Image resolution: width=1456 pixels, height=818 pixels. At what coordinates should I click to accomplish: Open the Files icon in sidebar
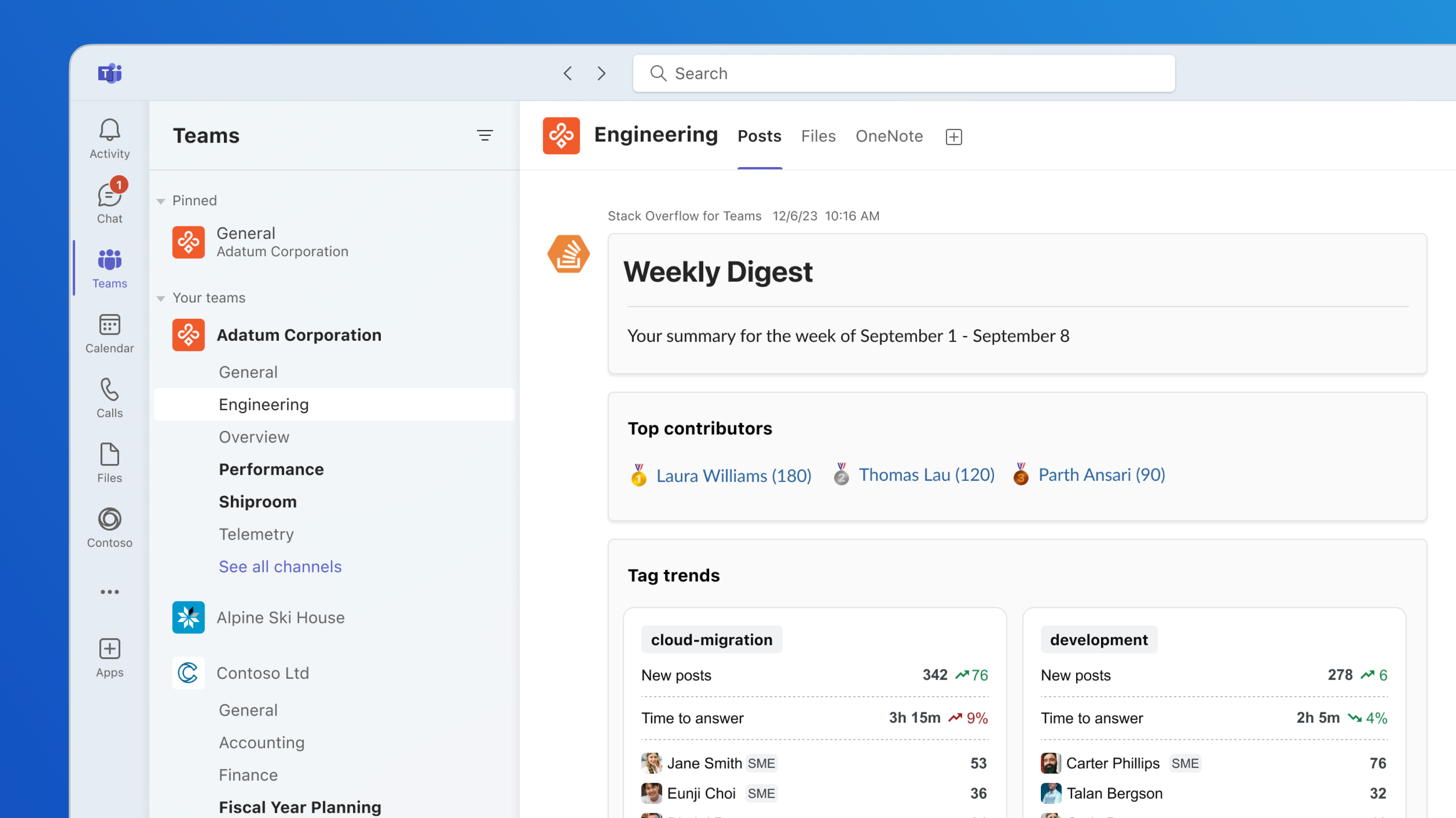[x=110, y=454]
